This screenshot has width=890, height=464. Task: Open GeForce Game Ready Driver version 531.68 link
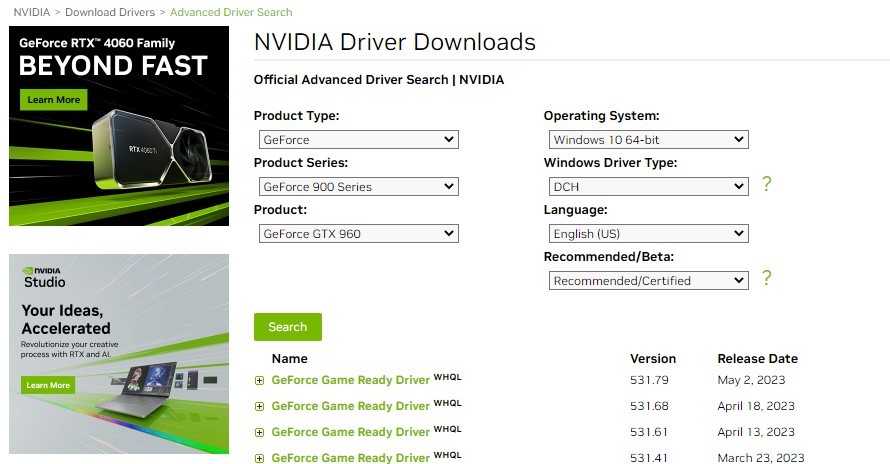tap(350, 406)
